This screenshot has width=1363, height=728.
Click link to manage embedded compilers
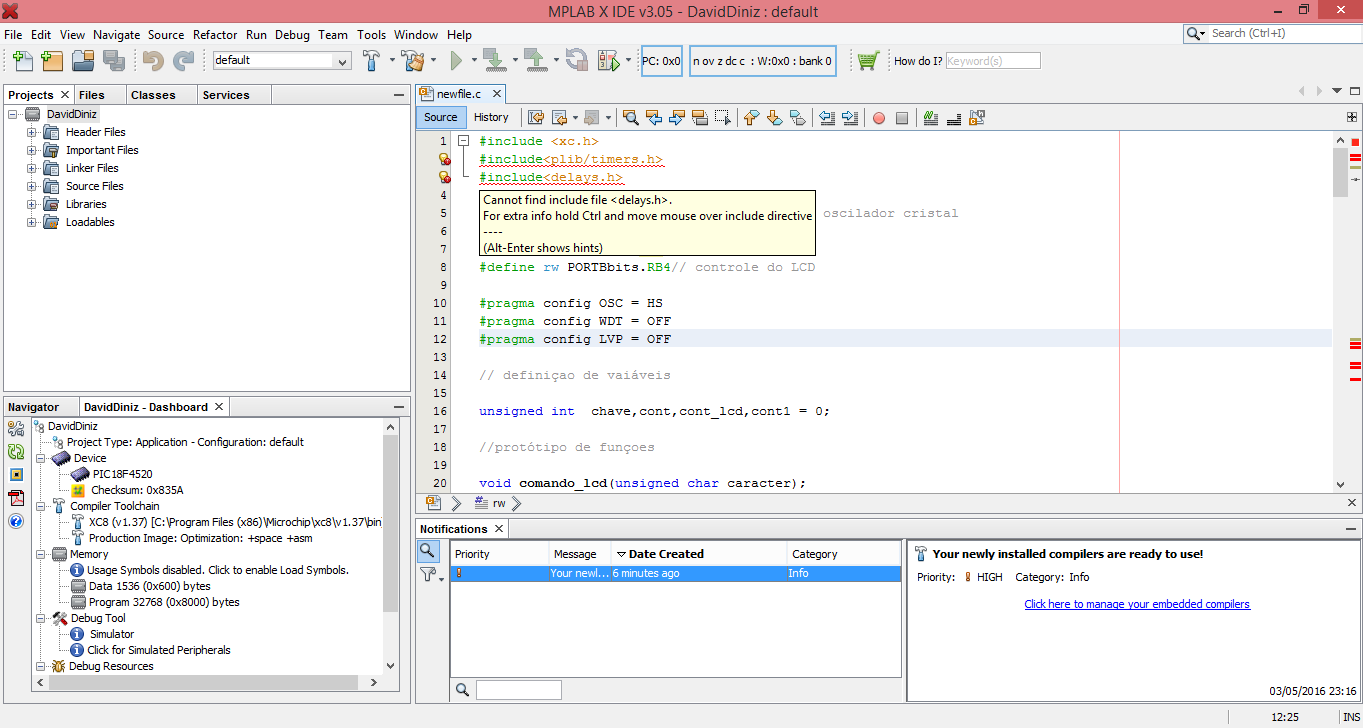pyautogui.click(x=1137, y=604)
